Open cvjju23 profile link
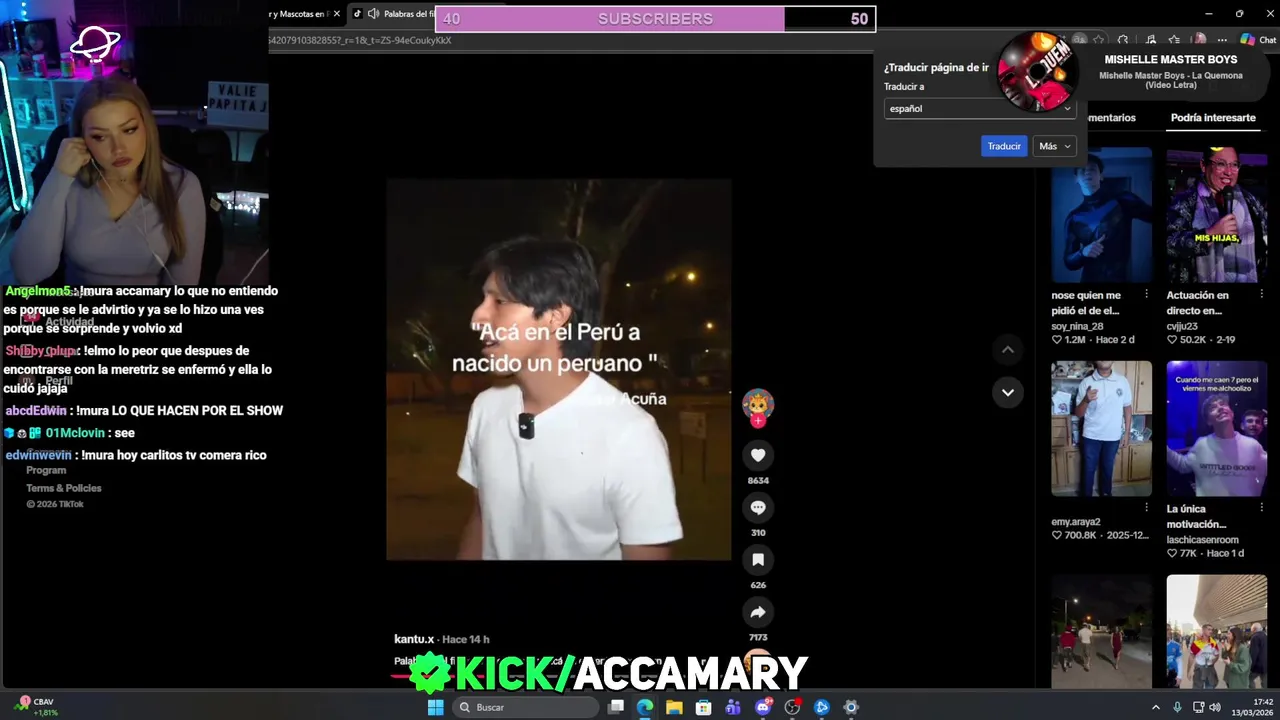Screen dimensions: 1280x720 point(1182,326)
